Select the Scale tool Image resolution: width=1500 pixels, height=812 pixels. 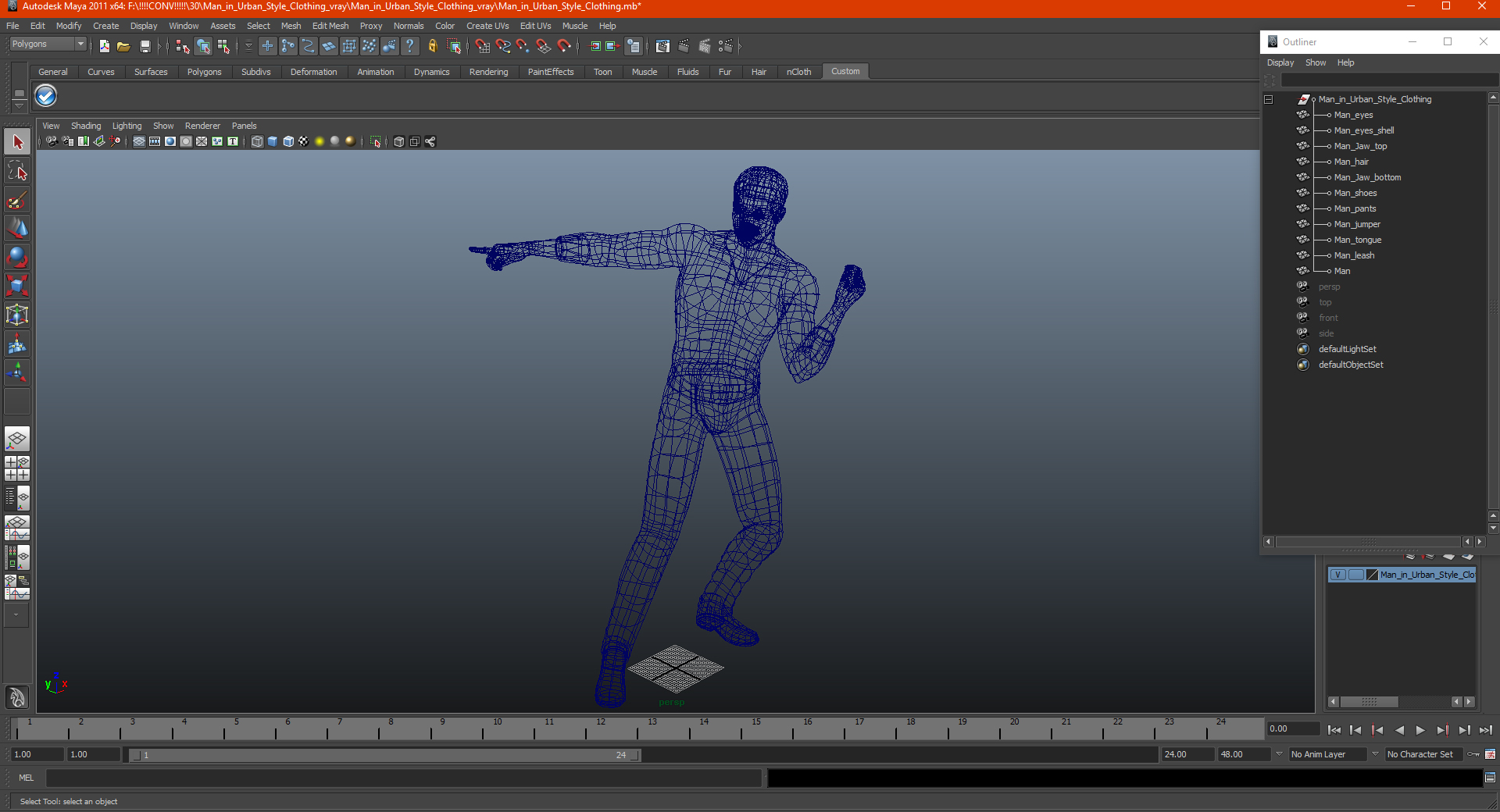[17, 286]
